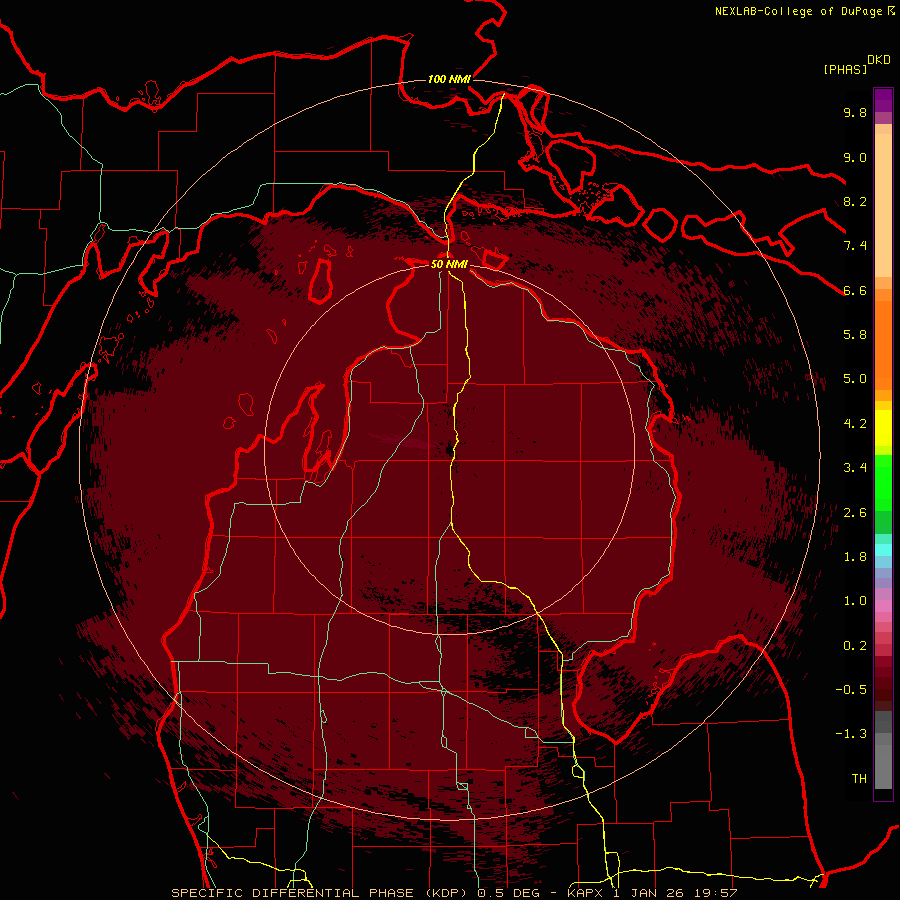Pick the cyan segment of the color bar
900x900 pixels.
(883, 549)
